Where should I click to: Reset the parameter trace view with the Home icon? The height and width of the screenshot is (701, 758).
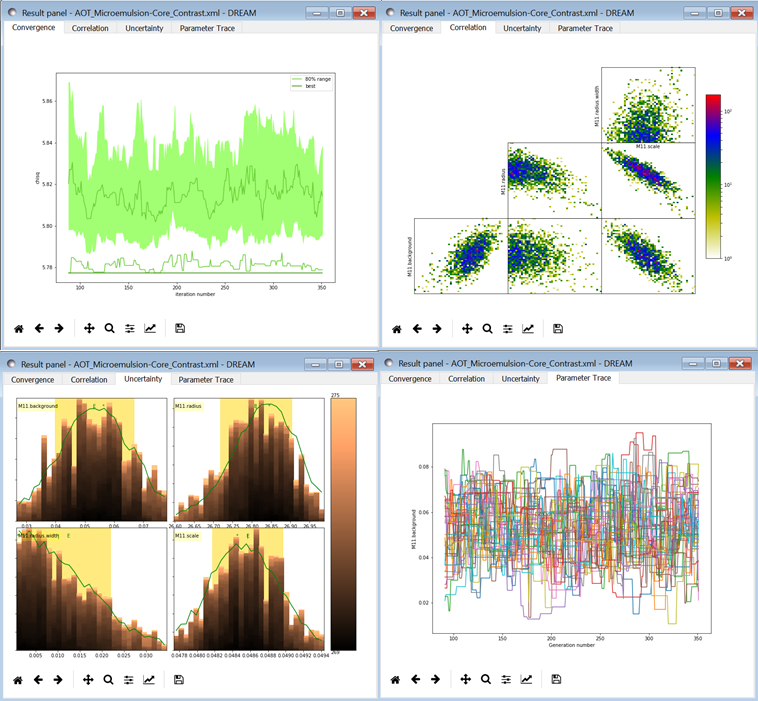pyautogui.click(x=396, y=679)
